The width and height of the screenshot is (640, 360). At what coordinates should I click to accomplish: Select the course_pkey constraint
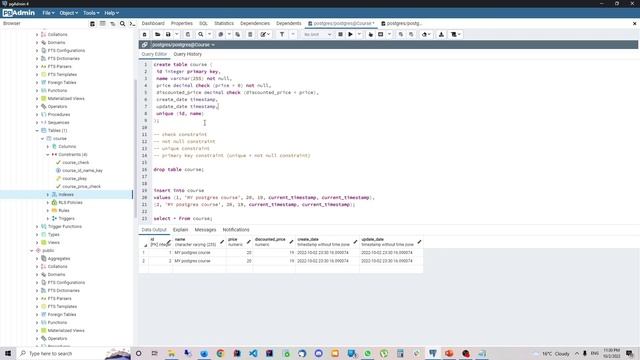pos(74,179)
